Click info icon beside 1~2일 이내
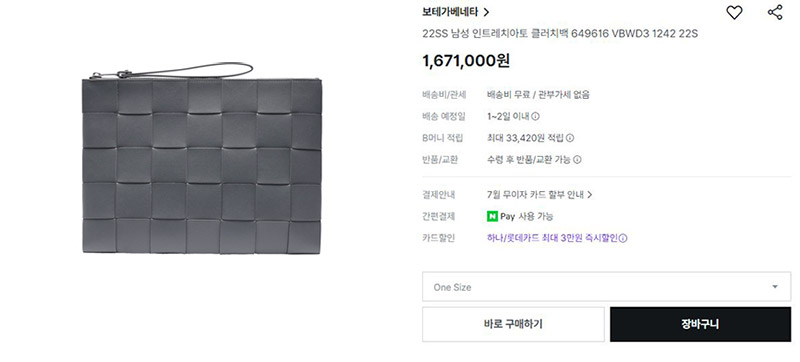800x362 pixels. click(x=535, y=116)
